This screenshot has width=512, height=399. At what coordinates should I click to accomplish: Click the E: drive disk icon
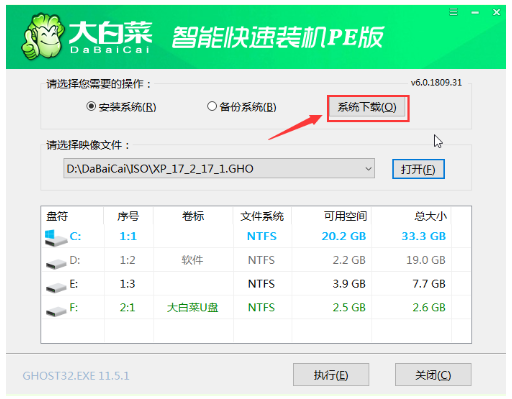[56, 287]
